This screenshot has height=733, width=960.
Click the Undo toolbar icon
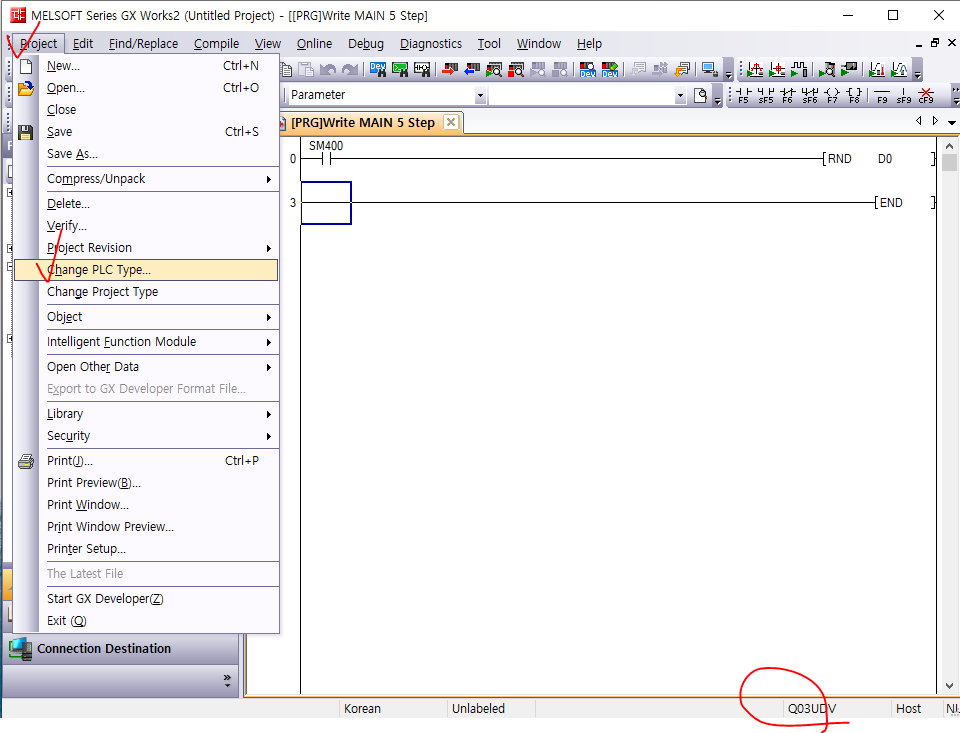point(328,69)
